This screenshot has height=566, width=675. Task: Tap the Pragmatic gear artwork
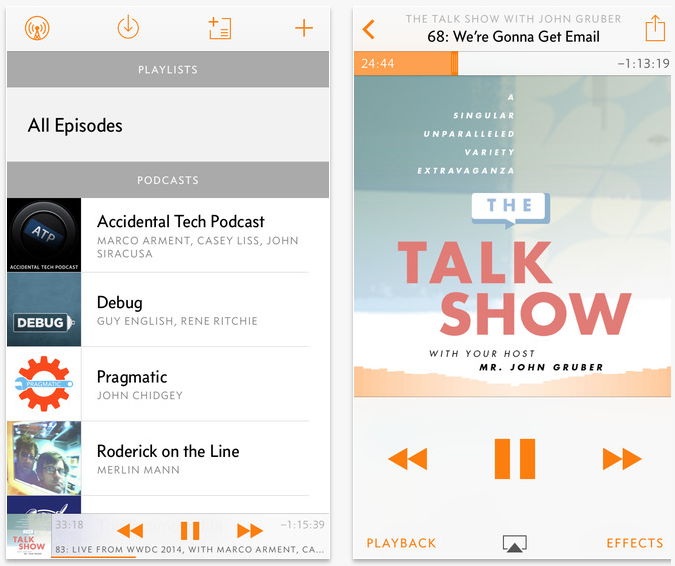click(44, 384)
